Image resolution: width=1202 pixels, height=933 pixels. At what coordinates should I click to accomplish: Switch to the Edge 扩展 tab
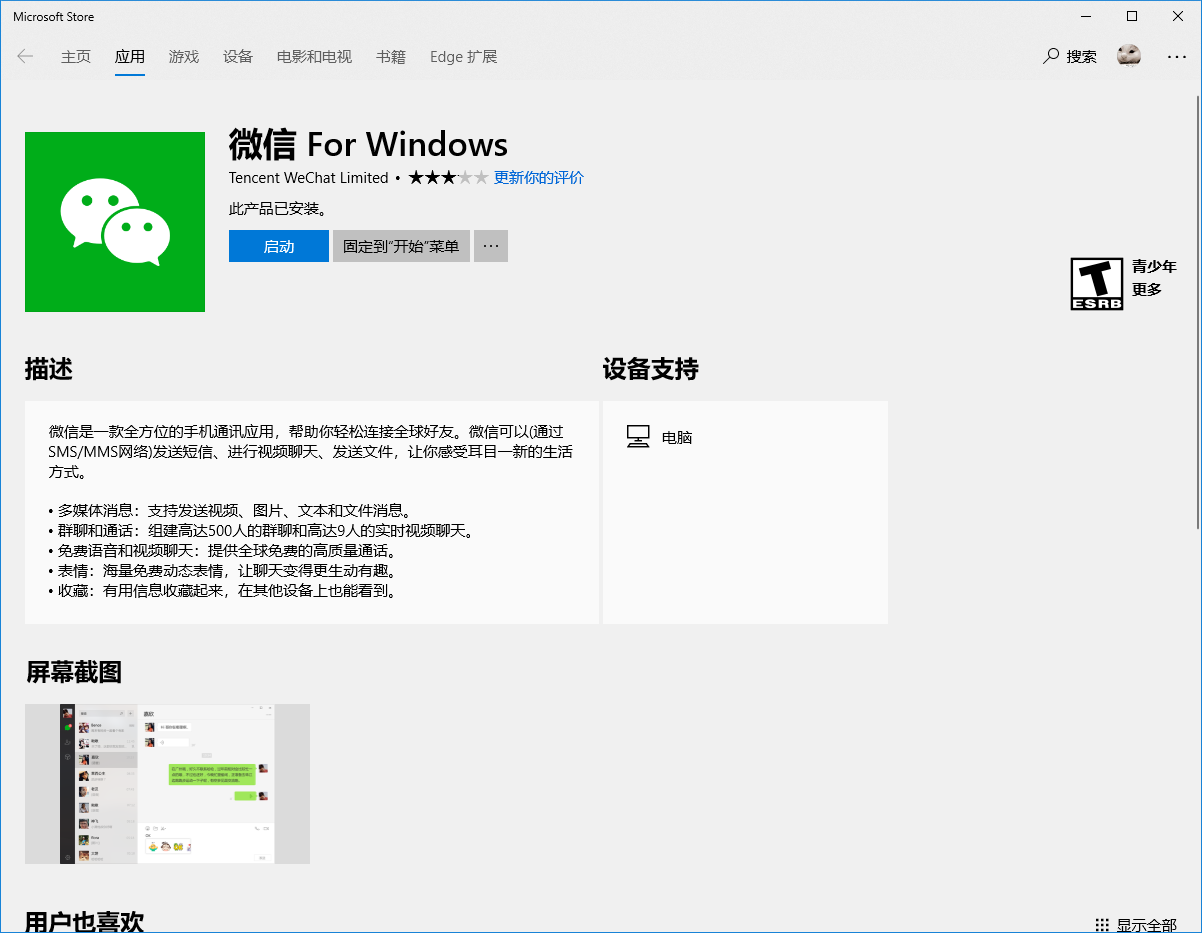click(463, 57)
